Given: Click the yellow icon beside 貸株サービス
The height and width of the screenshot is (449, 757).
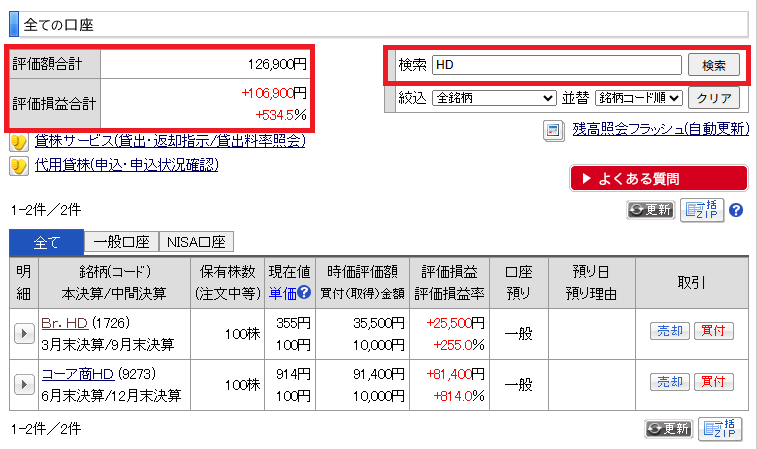Looking at the screenshot, I should coord(18,141).
